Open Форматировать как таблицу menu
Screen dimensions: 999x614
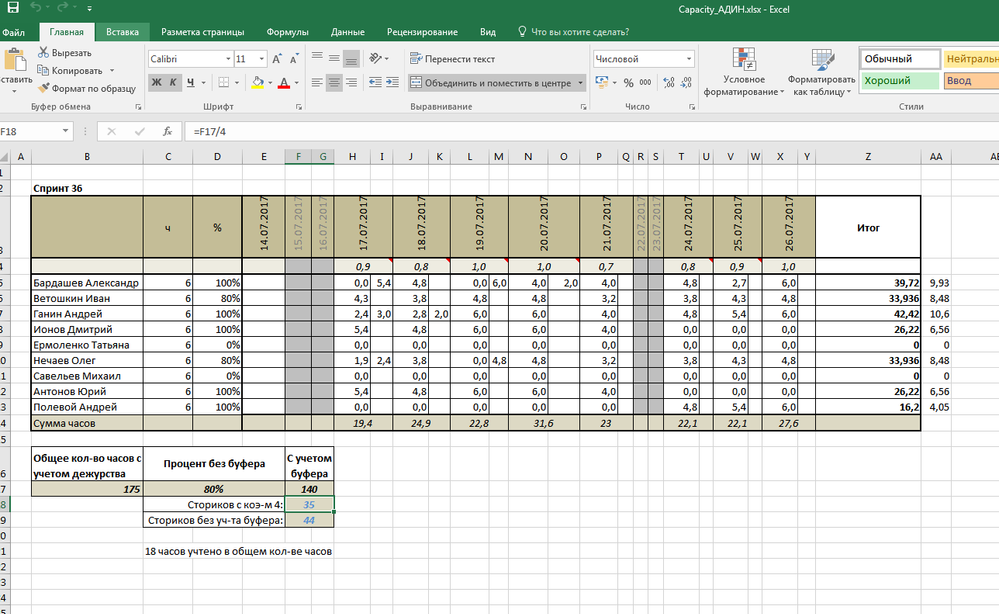click(x=821, y=72)
